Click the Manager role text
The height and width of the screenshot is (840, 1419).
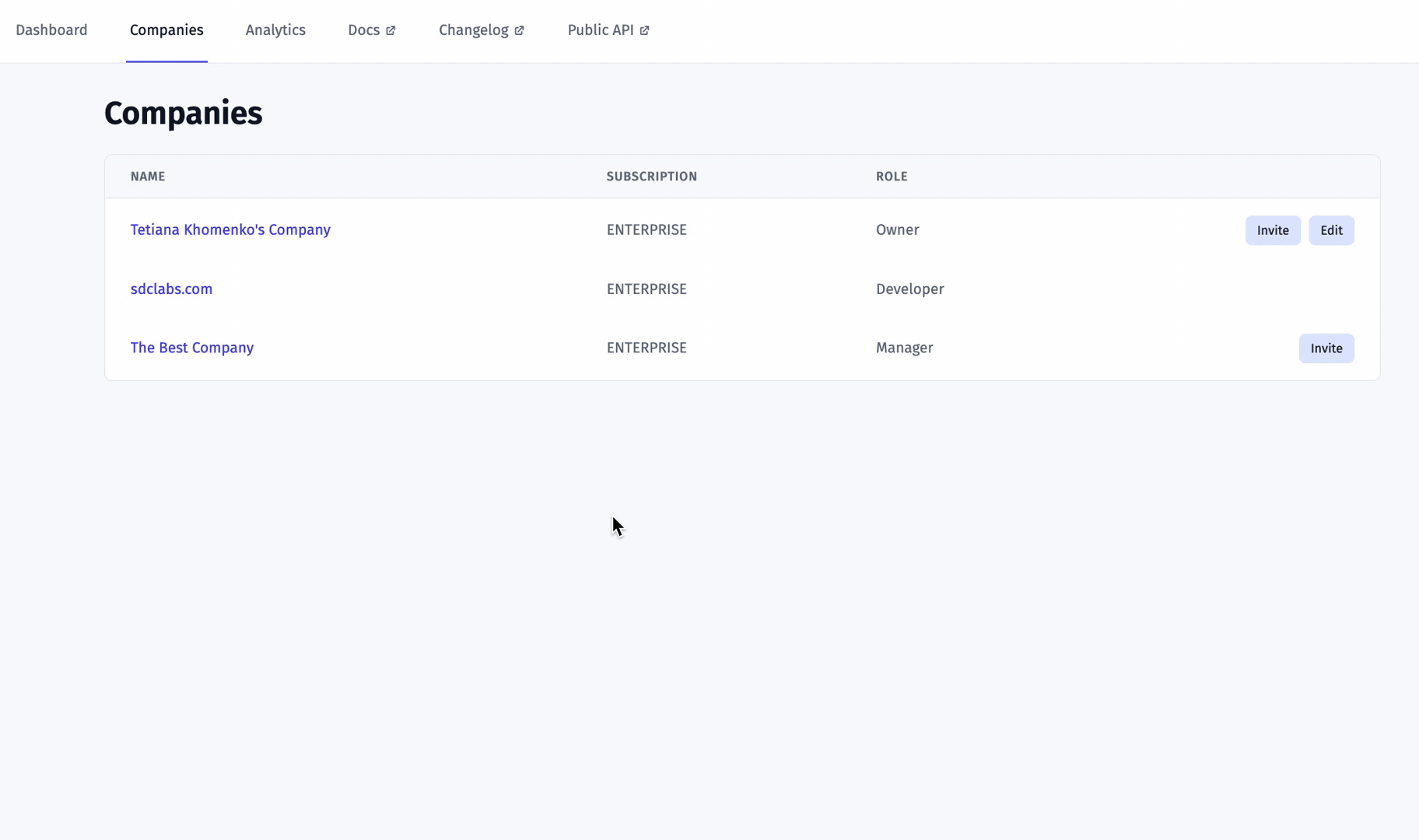click(905, 348)
